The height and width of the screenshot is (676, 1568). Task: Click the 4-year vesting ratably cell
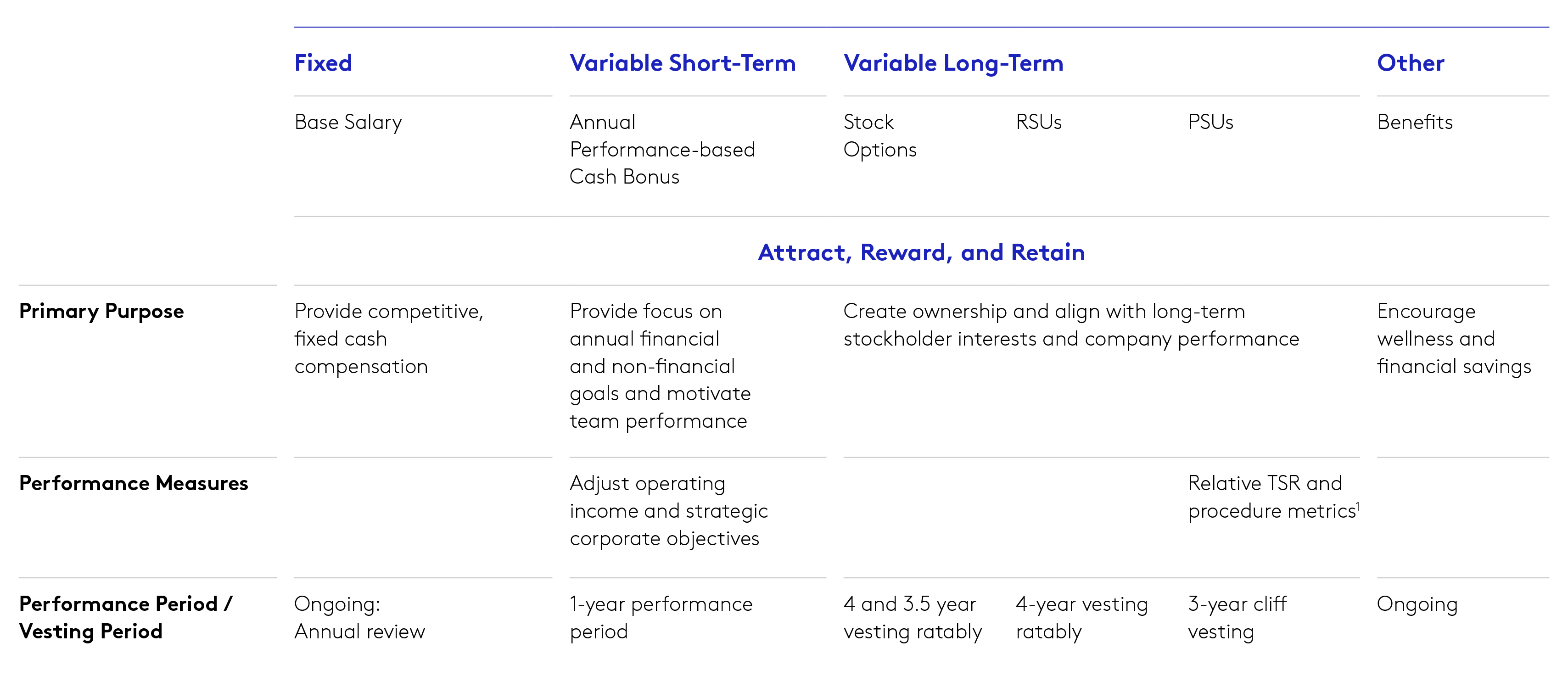[1081, 618]
